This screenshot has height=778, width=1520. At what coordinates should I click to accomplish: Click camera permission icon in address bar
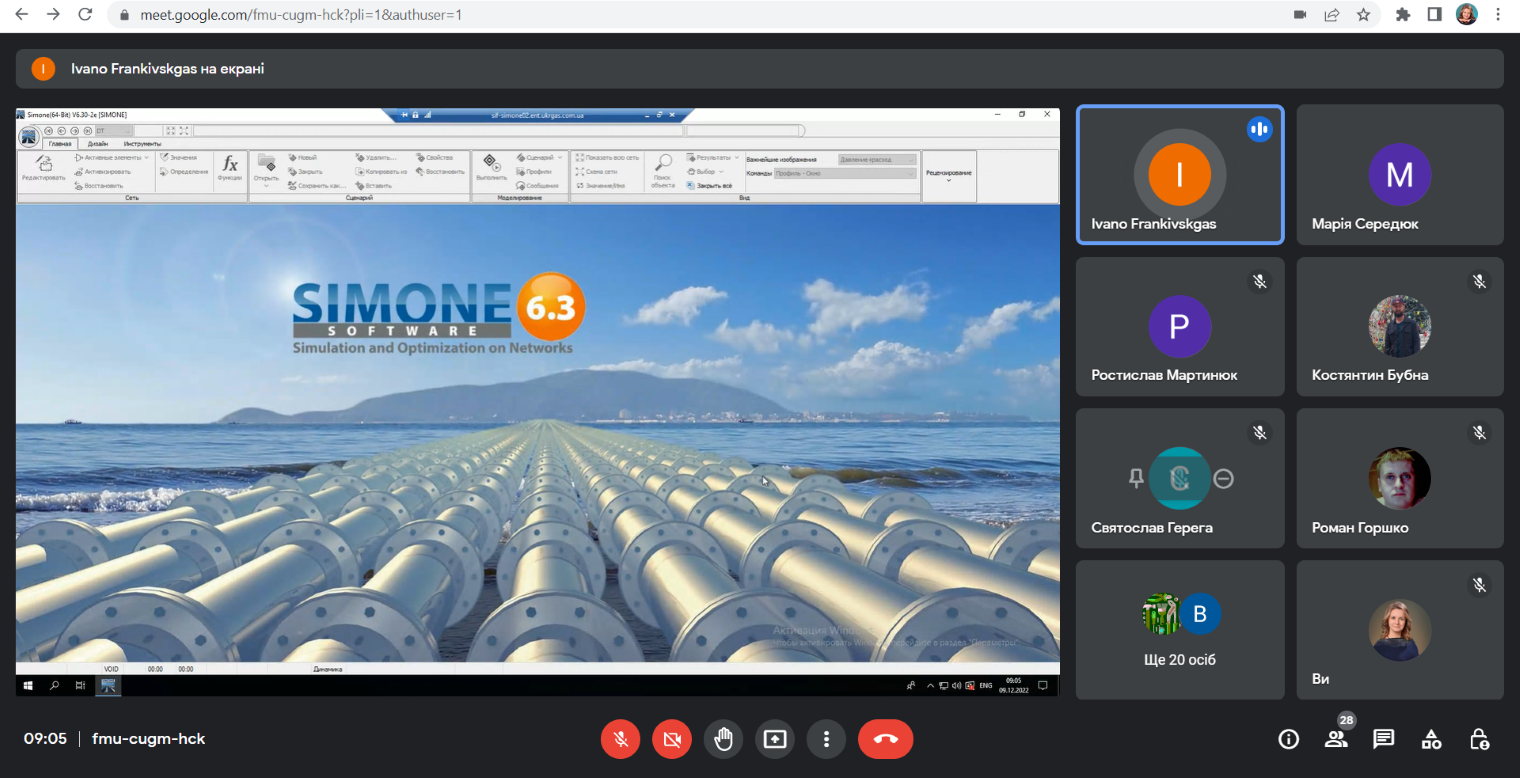(x=1300, y=15)
